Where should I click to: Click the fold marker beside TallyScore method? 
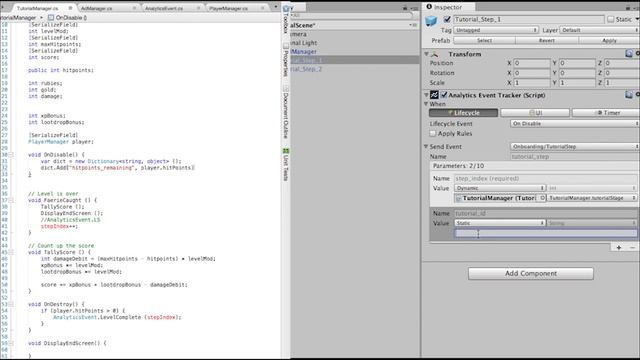[x=11, y=252]
